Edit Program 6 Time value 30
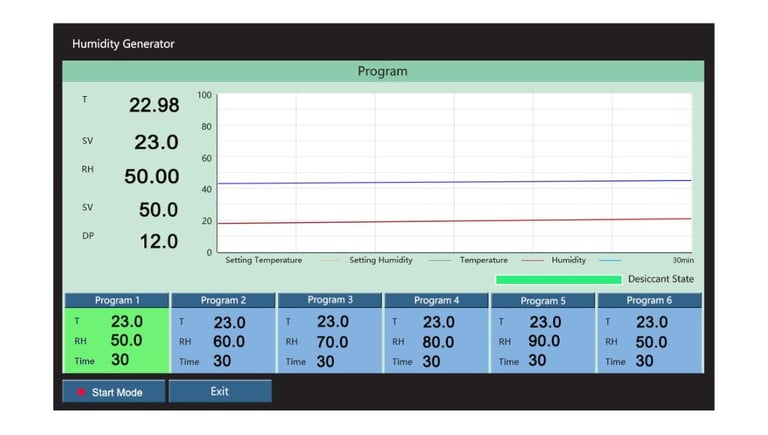 tap(644, 361)
